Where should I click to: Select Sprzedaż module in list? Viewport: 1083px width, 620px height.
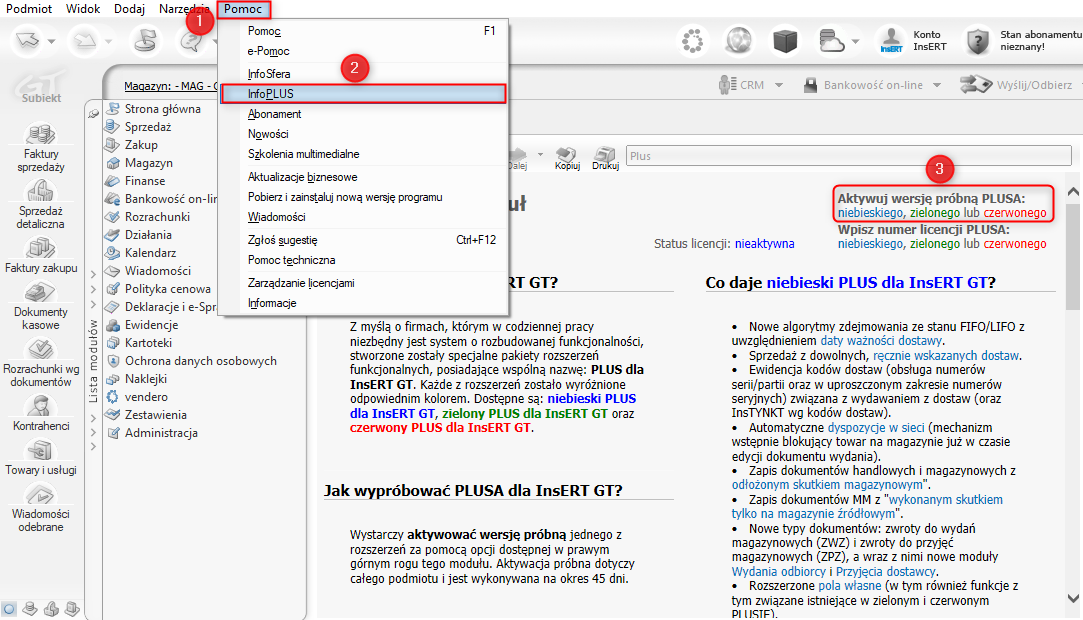pyautogui.click(x=148, y=126)
